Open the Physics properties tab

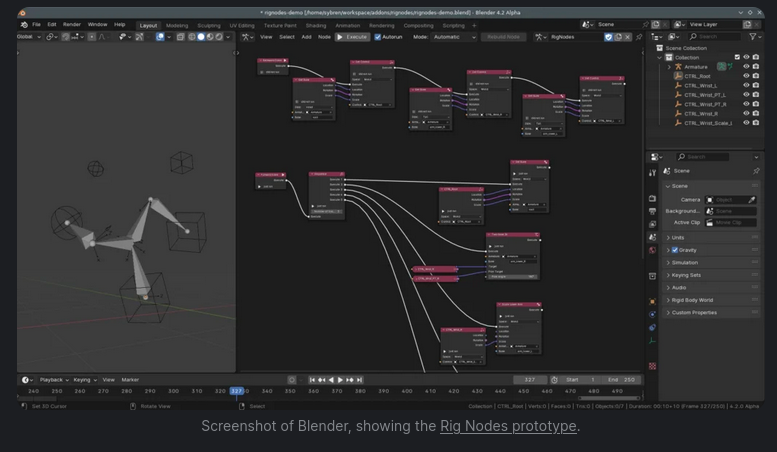(x=652, y=314)
